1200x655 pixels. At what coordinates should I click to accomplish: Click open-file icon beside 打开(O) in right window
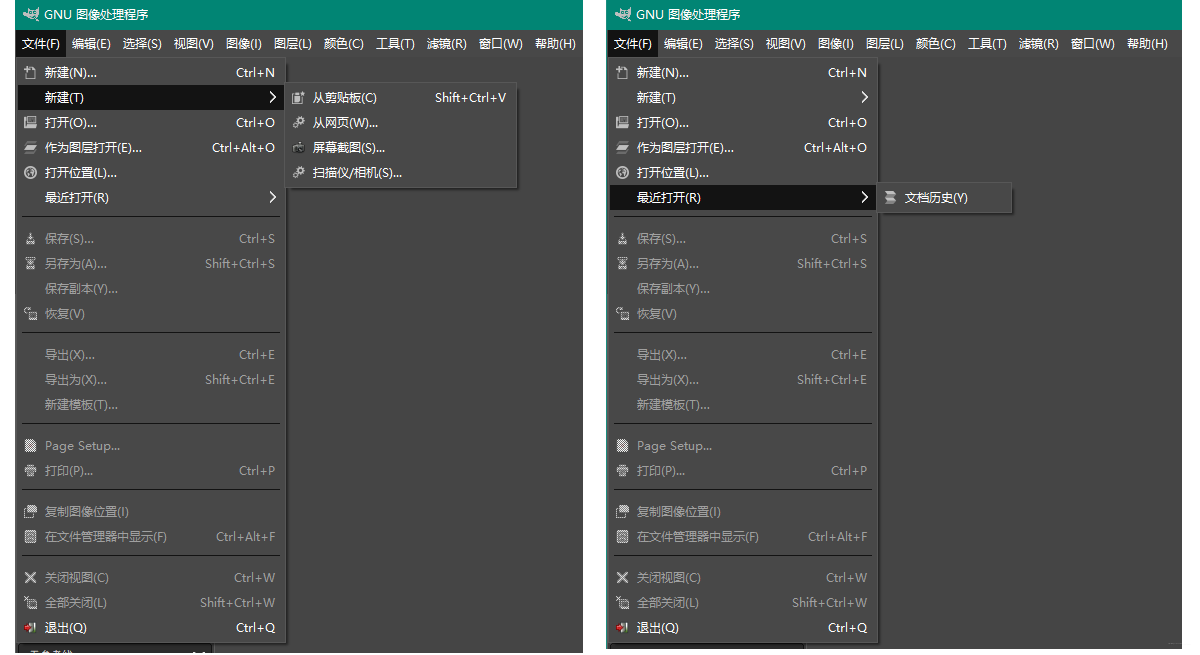point(622,122)
